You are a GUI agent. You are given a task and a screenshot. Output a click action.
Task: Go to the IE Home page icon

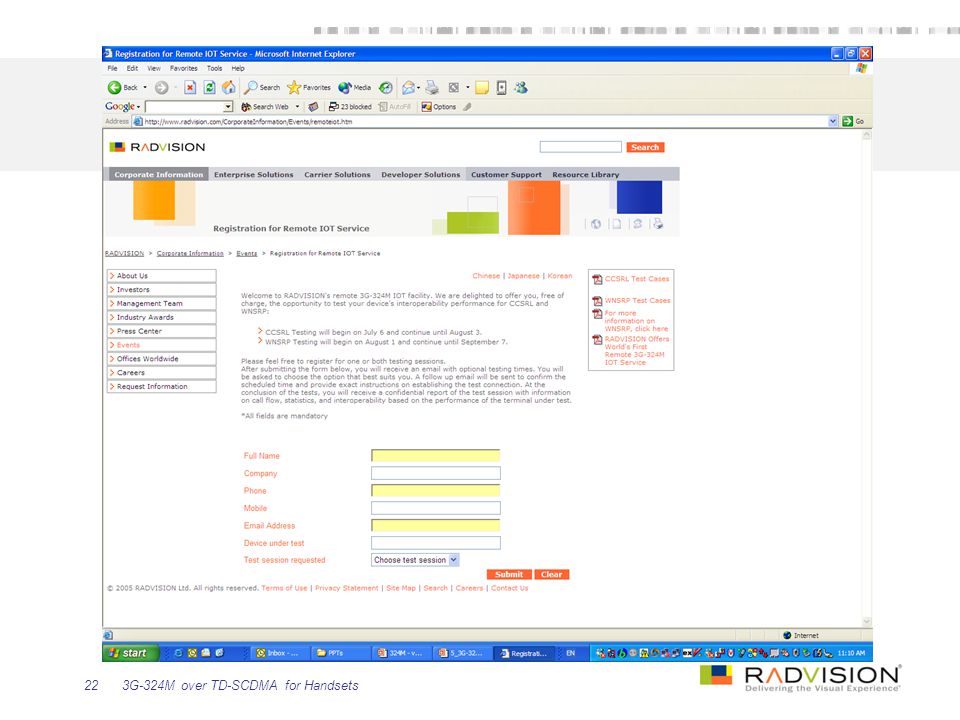228,88
